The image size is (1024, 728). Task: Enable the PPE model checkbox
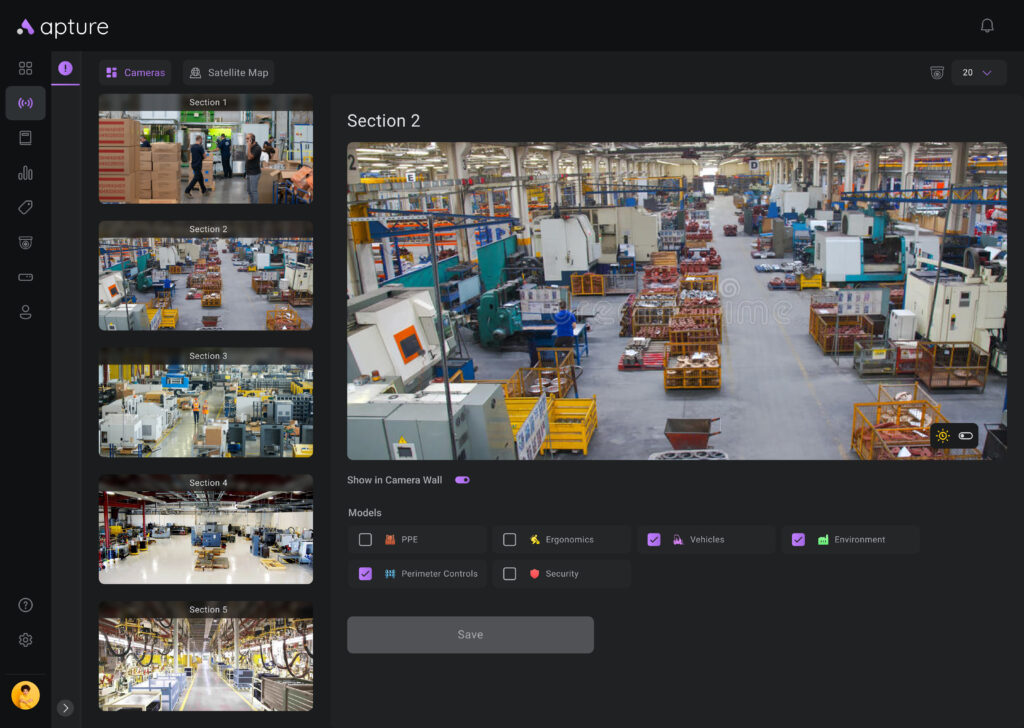[x=365, y=540]
